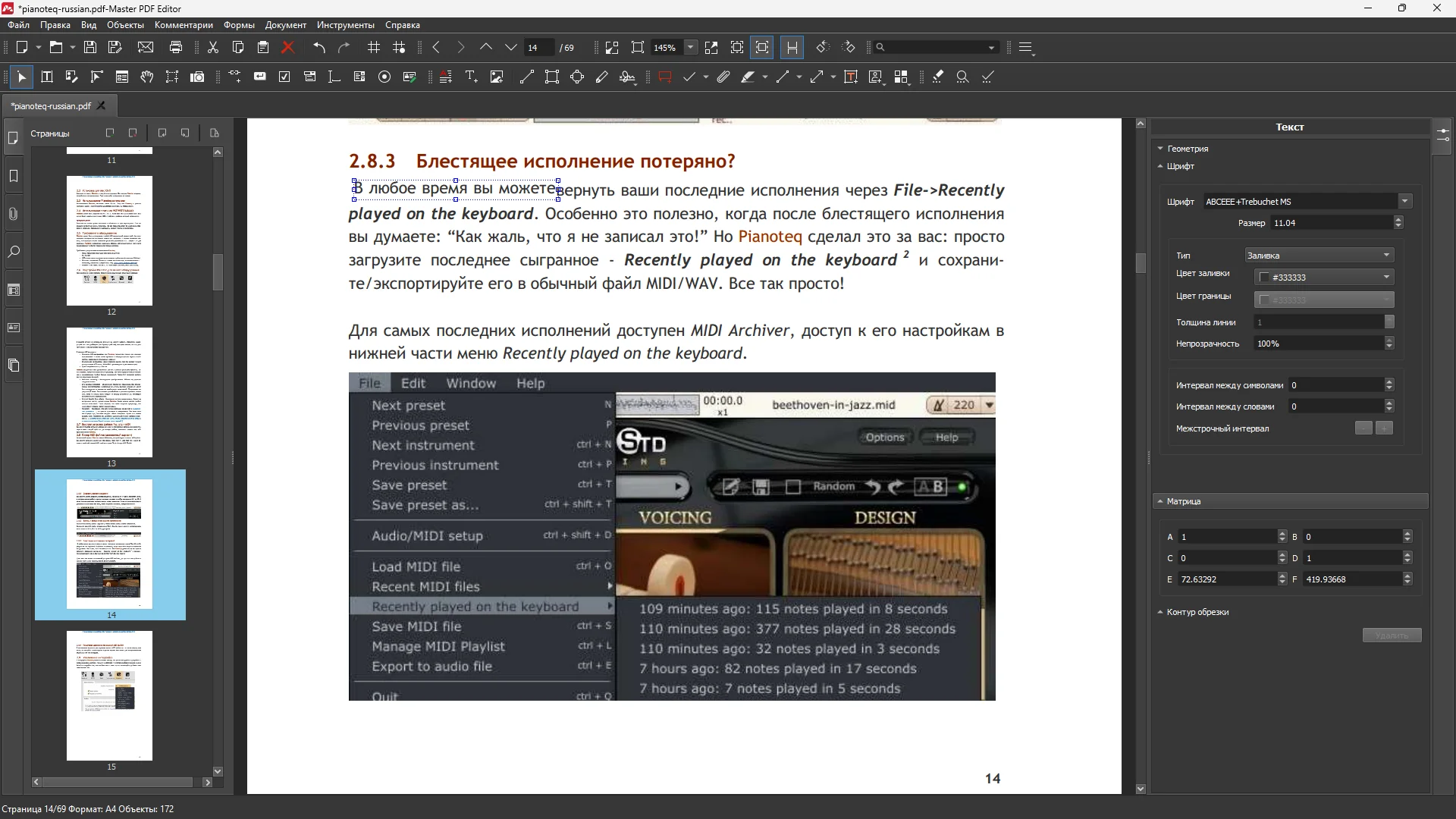Open the Цвет заливки #333333 color picker
Screen dimensions: 1456x819
pyautogui.click(x=1323, y=277)
